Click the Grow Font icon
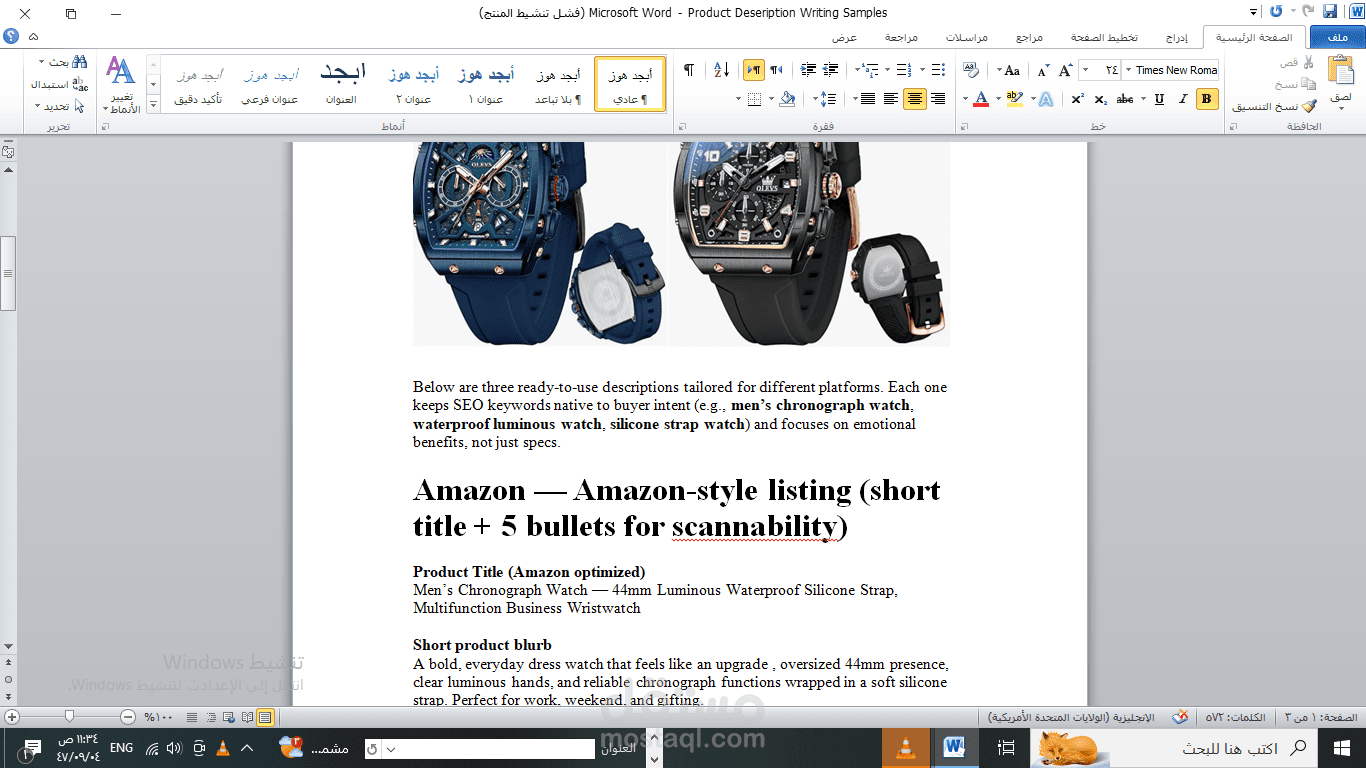Image resolution: width=1366 pixels, height=768 pixels. [1065, 70]
